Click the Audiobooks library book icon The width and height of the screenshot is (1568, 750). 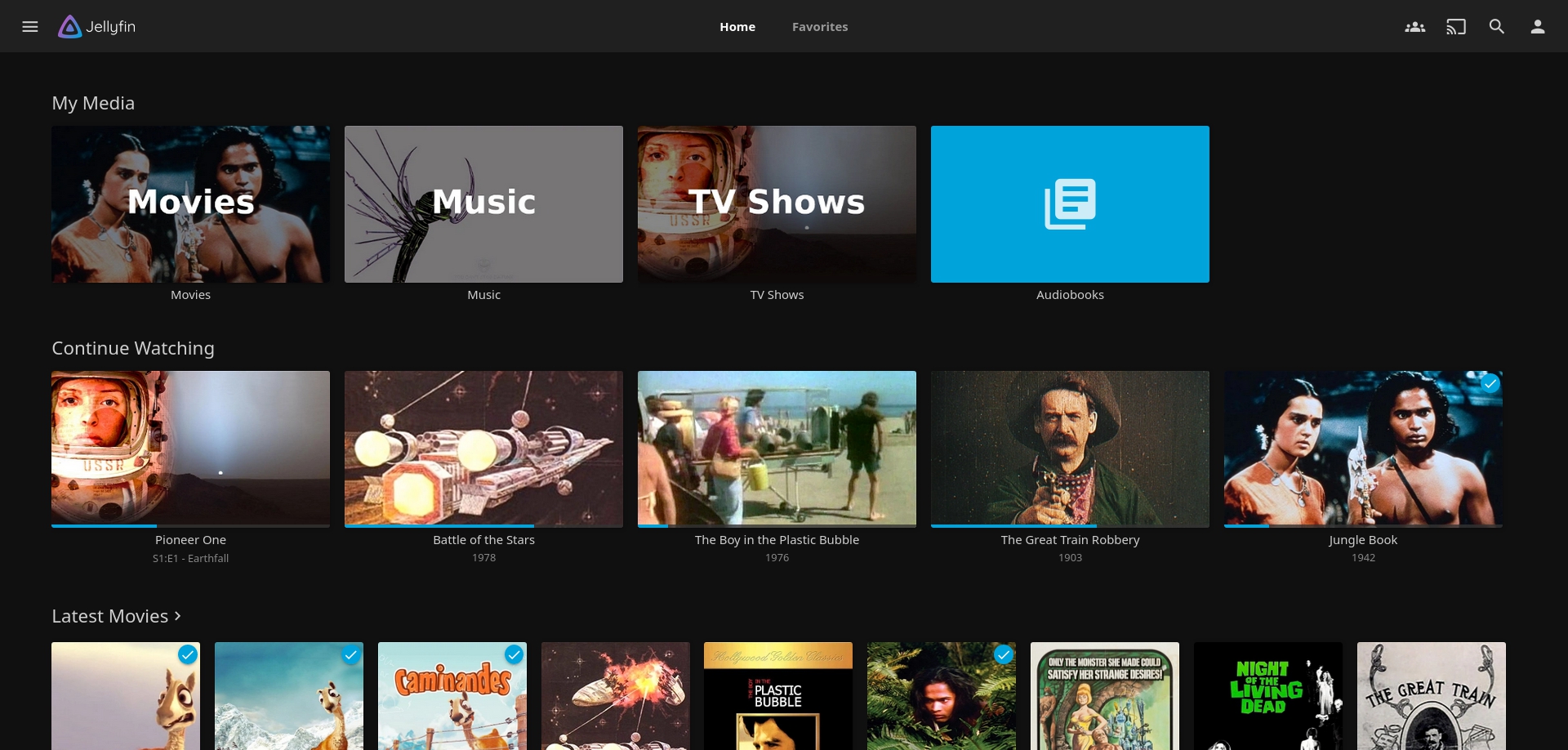1070,204
